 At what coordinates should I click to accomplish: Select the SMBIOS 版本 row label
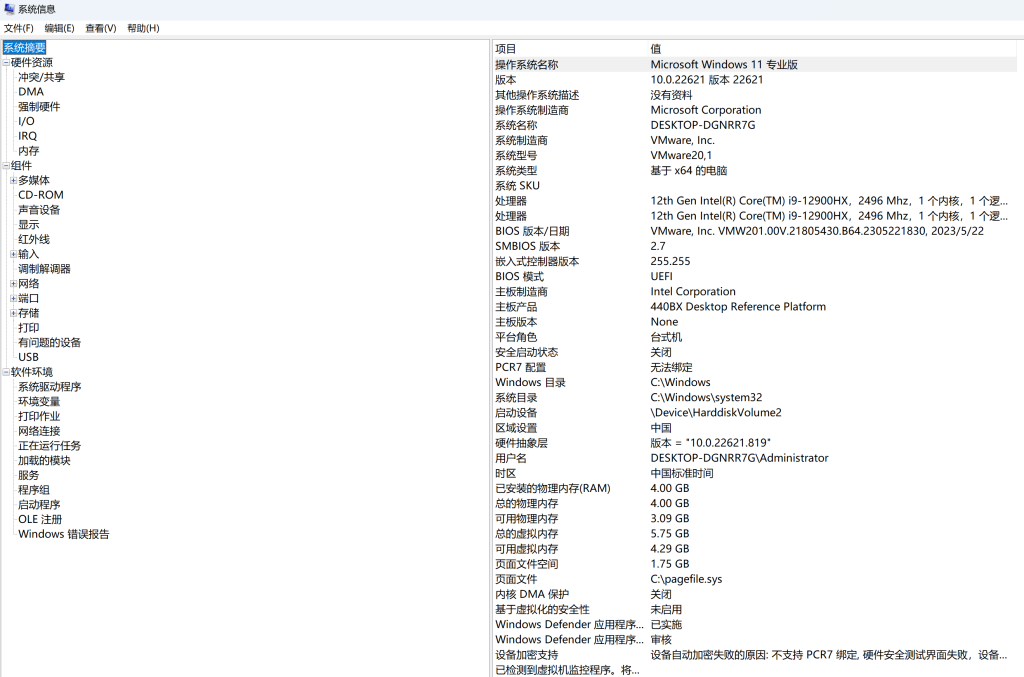[x=528, y=246]
